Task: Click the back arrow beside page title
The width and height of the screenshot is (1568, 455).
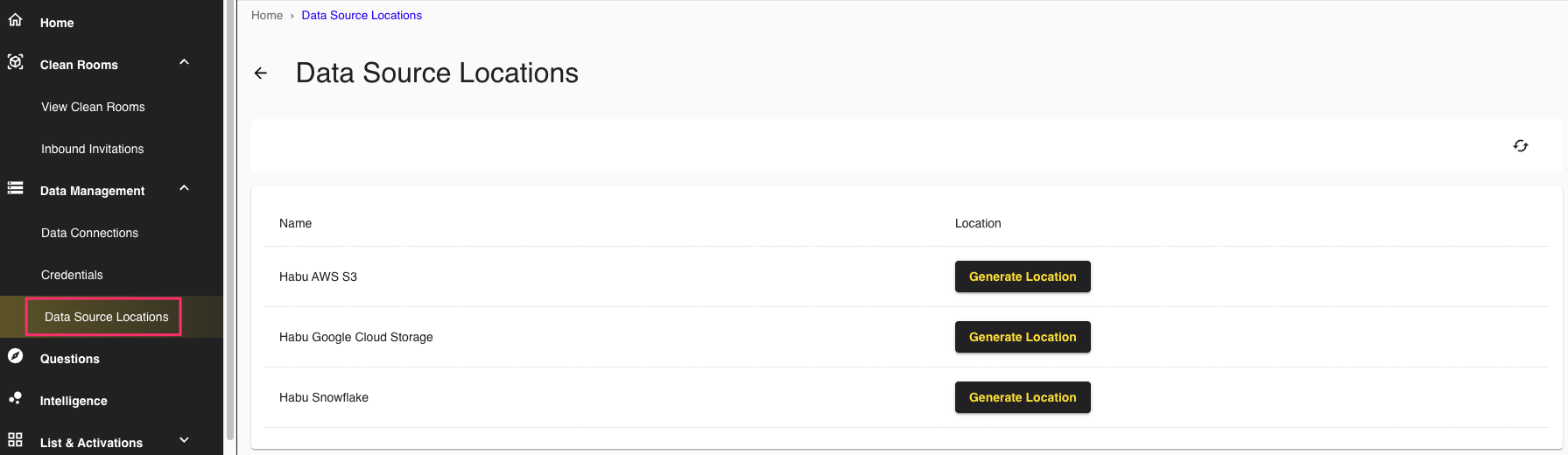Action: click(x=261, y=73)
